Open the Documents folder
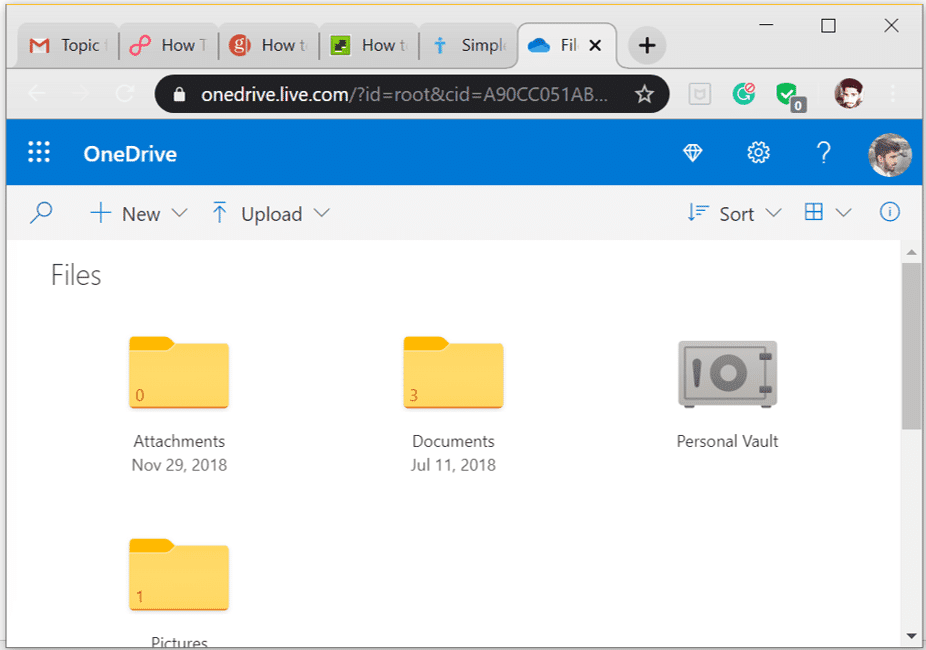Viewport: 926px width, 650px height. 454,373
